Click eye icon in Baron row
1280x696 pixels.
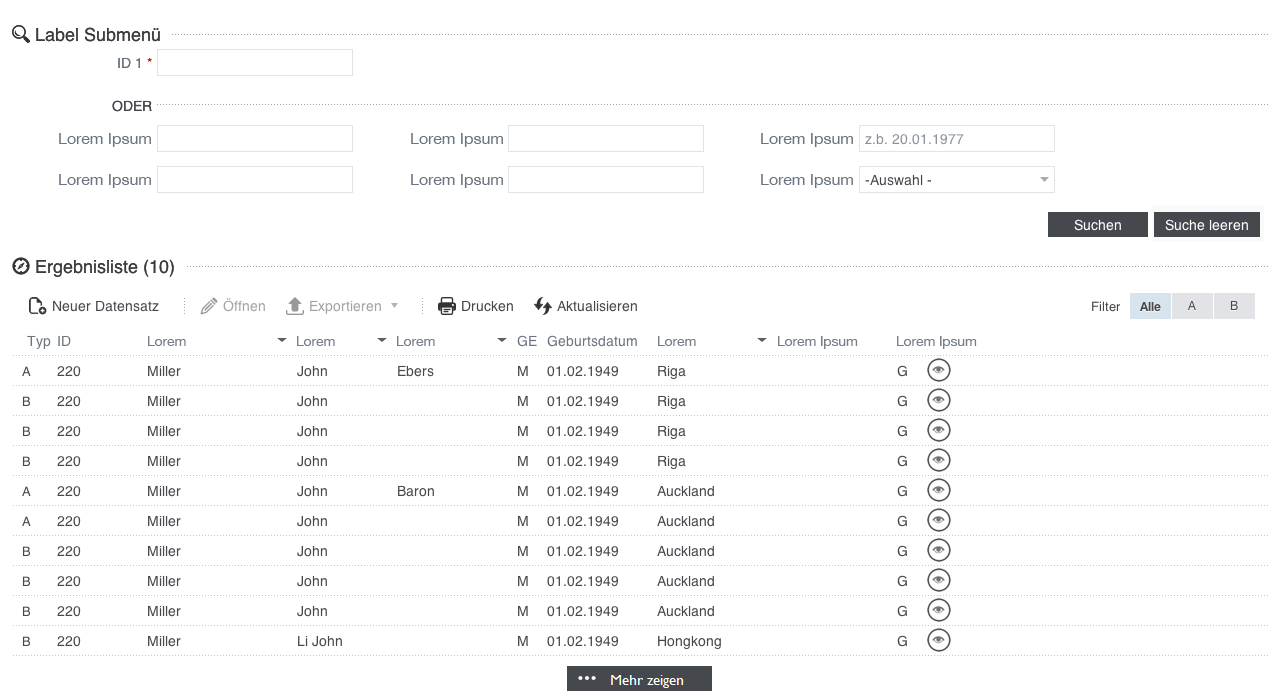click(x=938, y=491)
